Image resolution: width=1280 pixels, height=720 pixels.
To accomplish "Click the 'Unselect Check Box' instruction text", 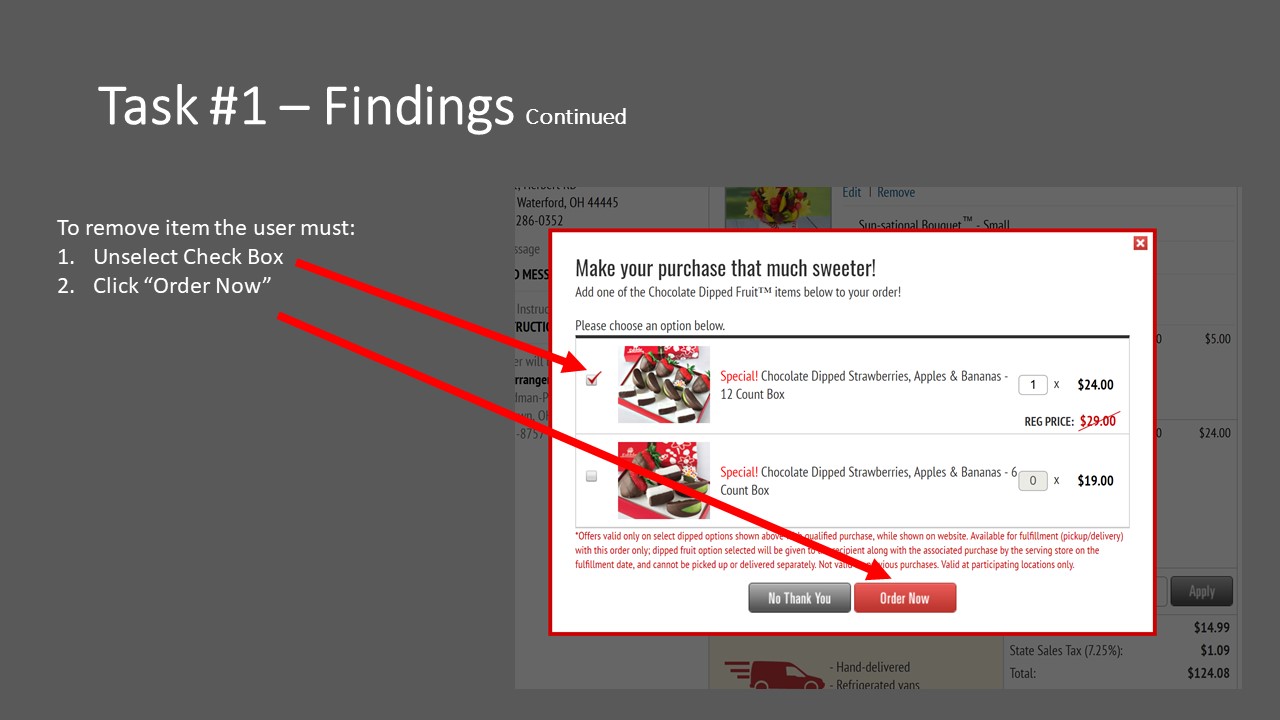I will tap(188, 257).
